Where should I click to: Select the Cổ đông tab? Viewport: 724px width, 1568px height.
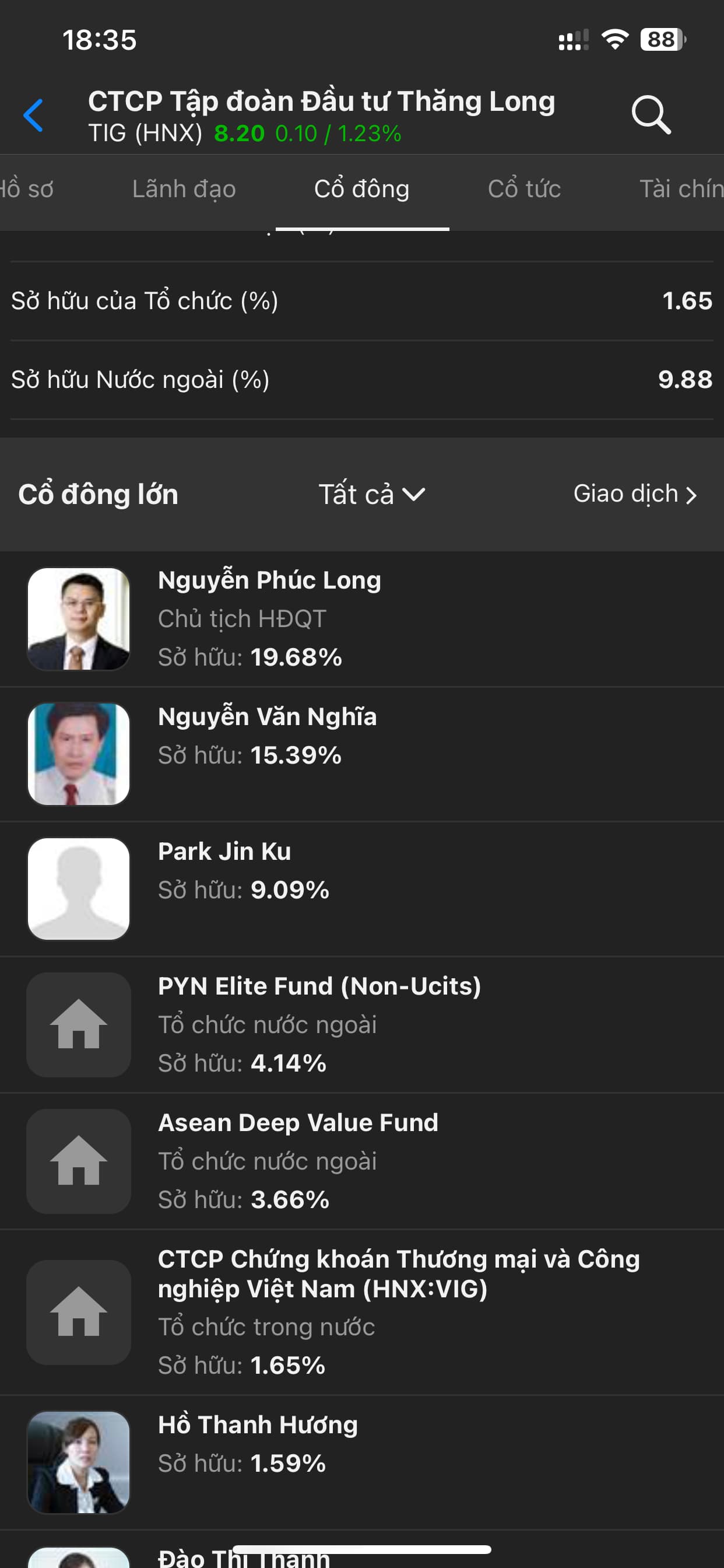[x=361, y=190]
